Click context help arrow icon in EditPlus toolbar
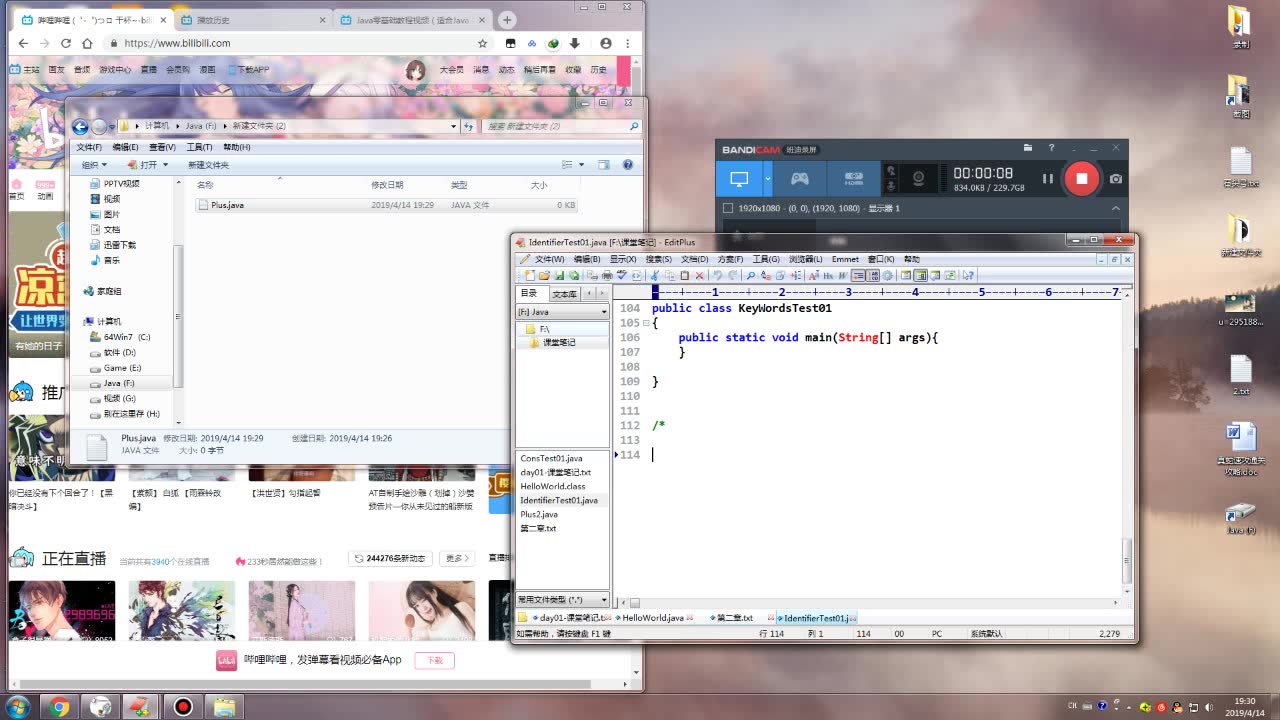The image size is (1280, 720). coord(968,275)
